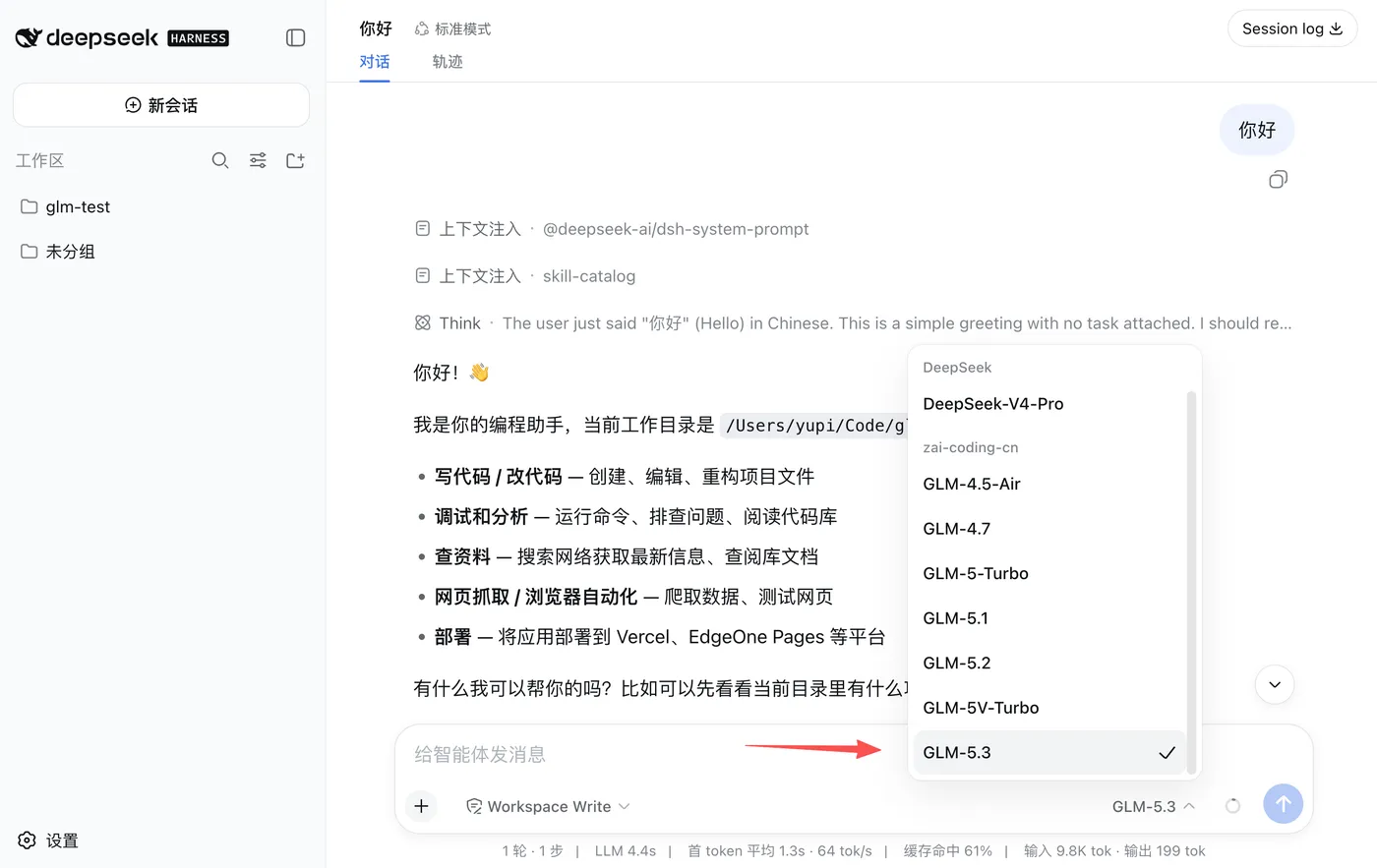
Task: Click the model list scrollbar
Action: tap(1191, 581)
